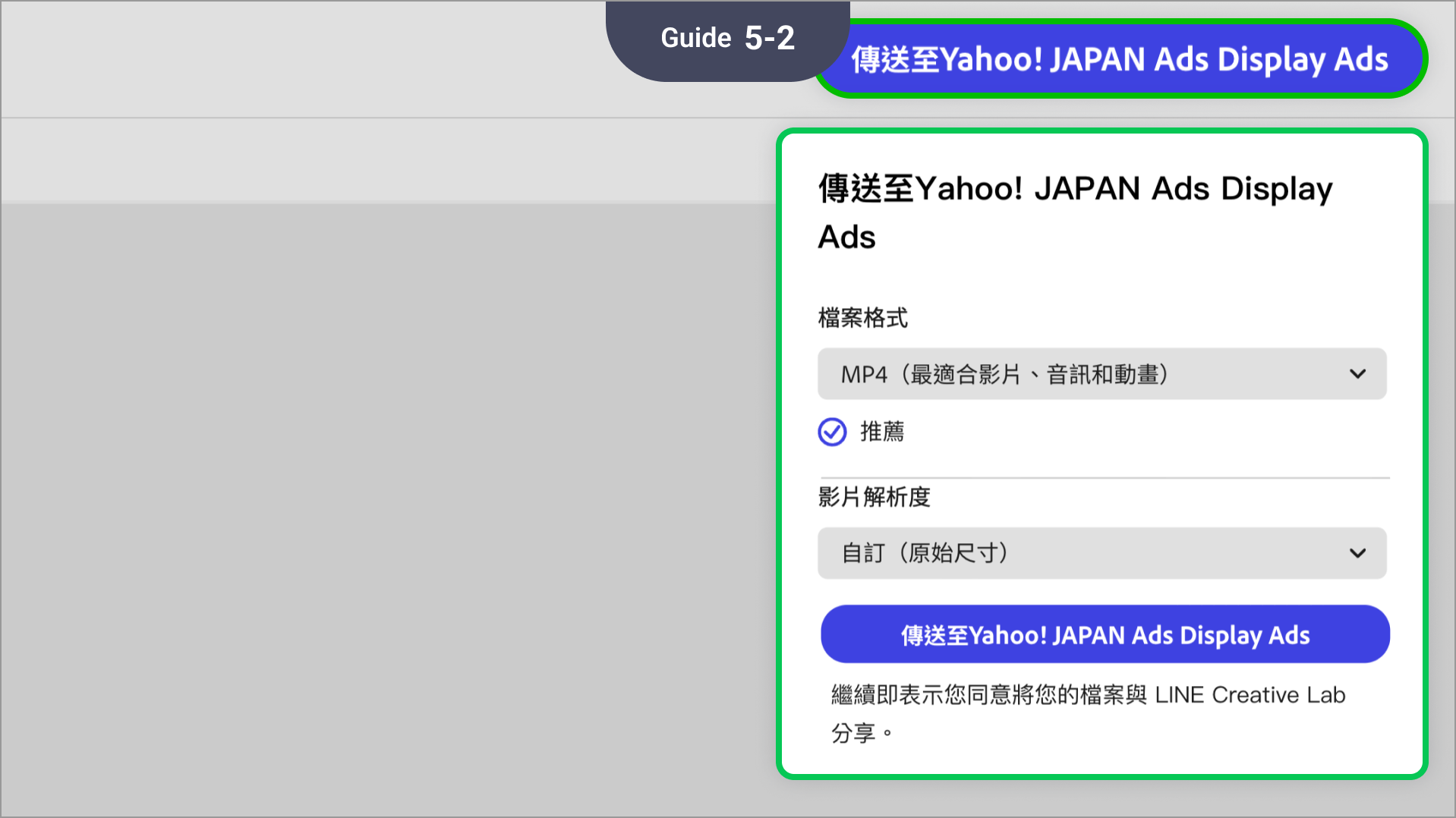Click the Guide 5-2 badge
Image resolution: width=1456 pixels, height=818 pixels.
point(727,39)
